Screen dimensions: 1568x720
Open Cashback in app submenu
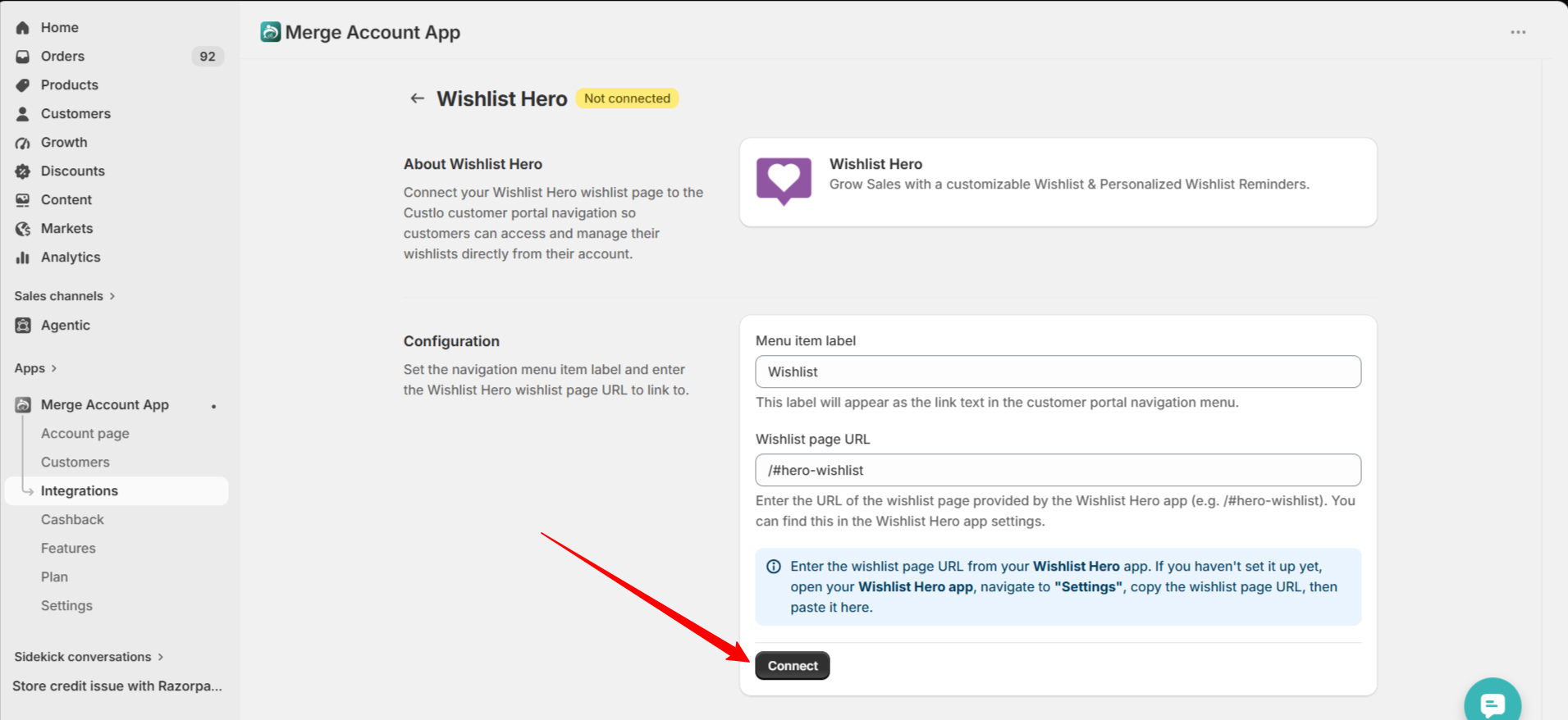pyautogui.click(x=72, y=520)
